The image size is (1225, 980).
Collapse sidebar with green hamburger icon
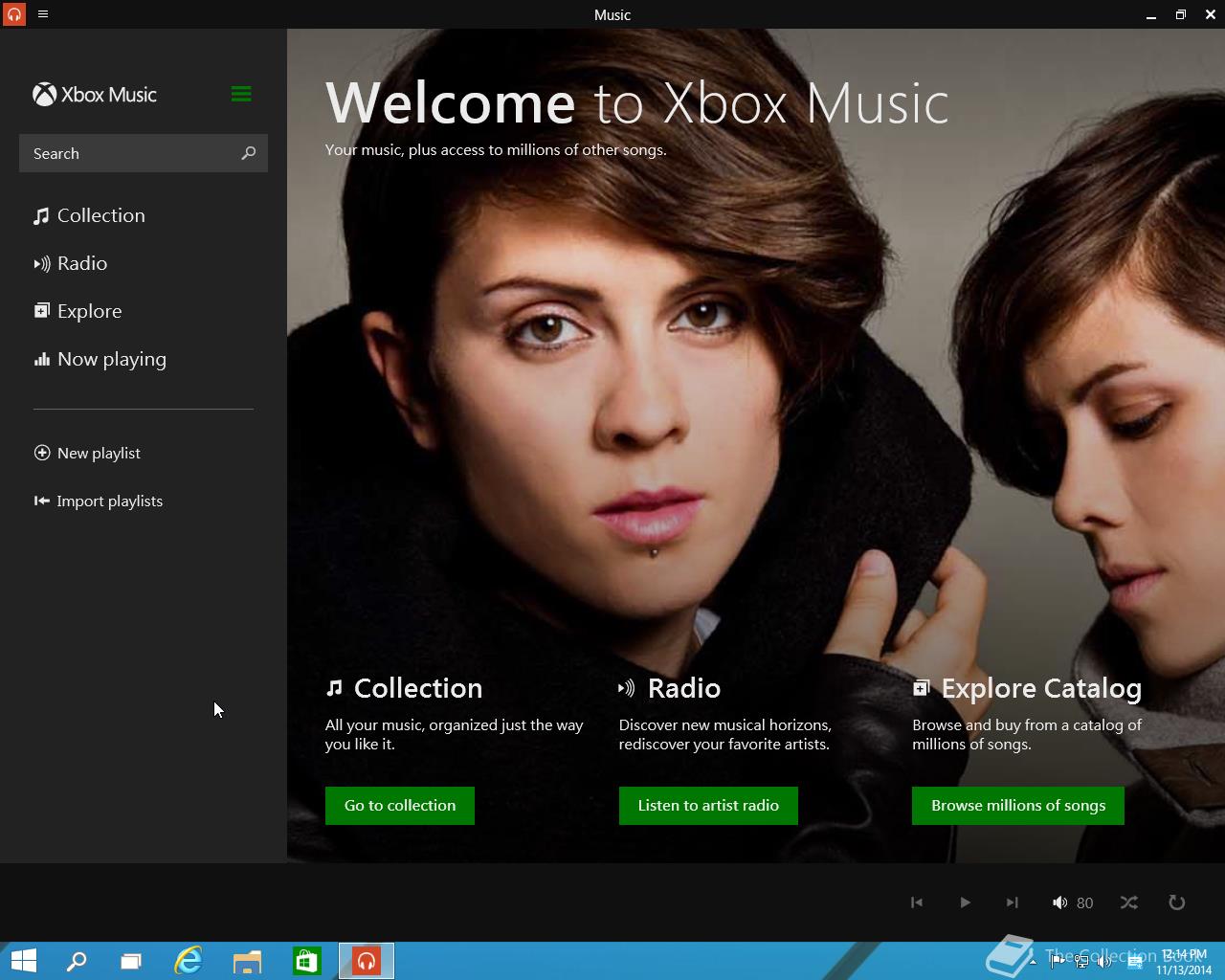pyautogui.click(x=241, y=94)
